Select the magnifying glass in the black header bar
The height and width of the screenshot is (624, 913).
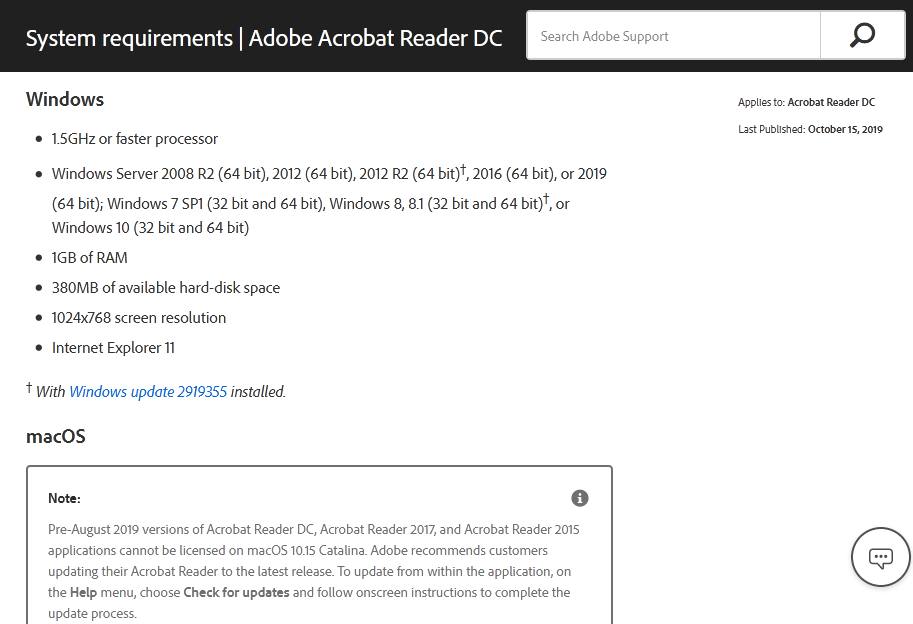tap(860, 34)
